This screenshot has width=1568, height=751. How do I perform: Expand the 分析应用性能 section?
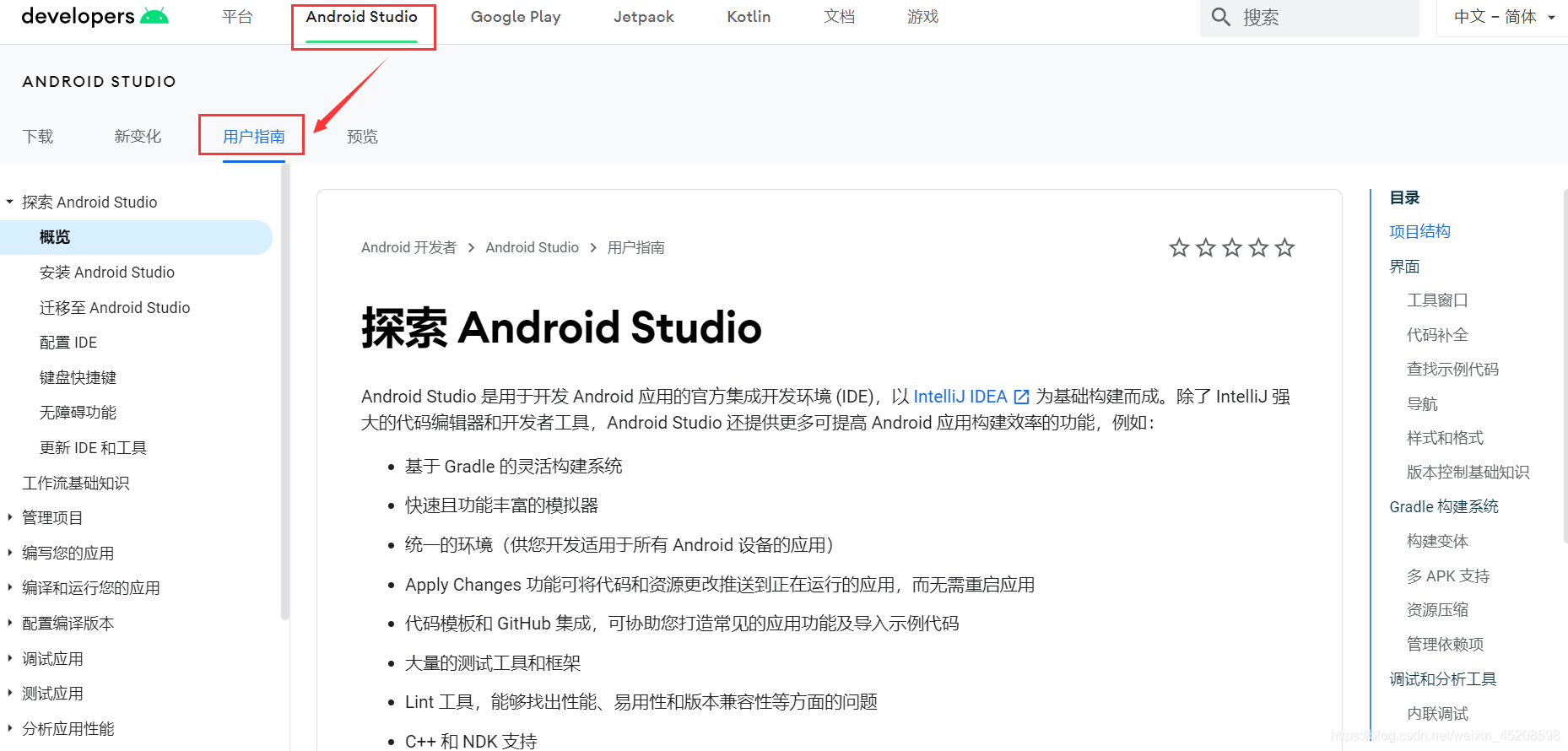[x=10, y=728]
